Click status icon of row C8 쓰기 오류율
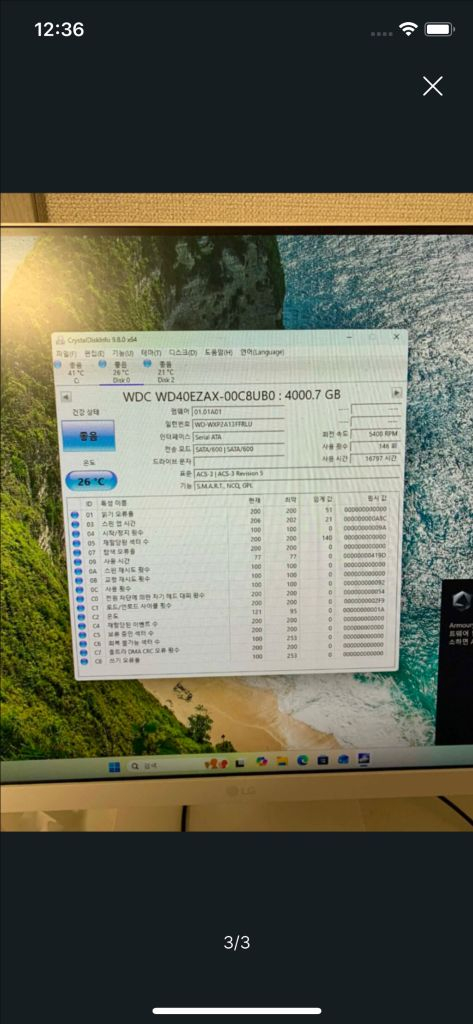Viewport: 473px width, 1024px height. click(x=82, y=662)
